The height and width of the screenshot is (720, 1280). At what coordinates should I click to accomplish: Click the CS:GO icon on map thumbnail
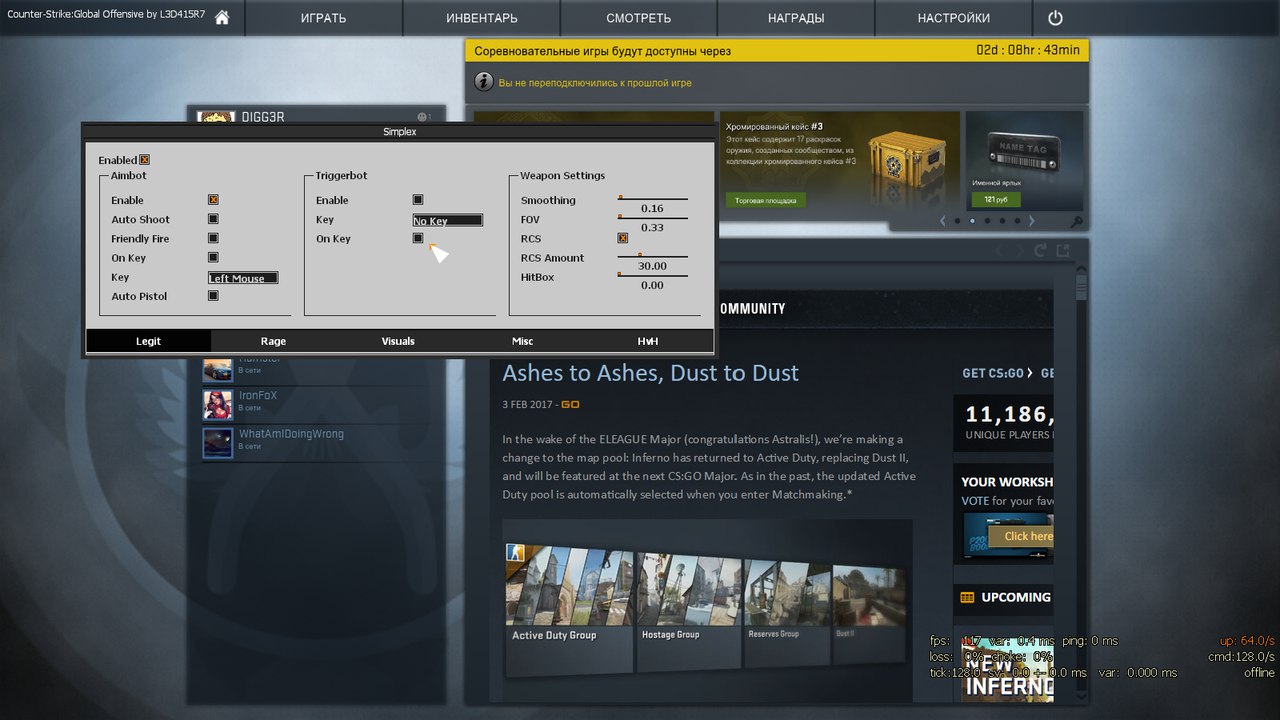pos(515,552)
